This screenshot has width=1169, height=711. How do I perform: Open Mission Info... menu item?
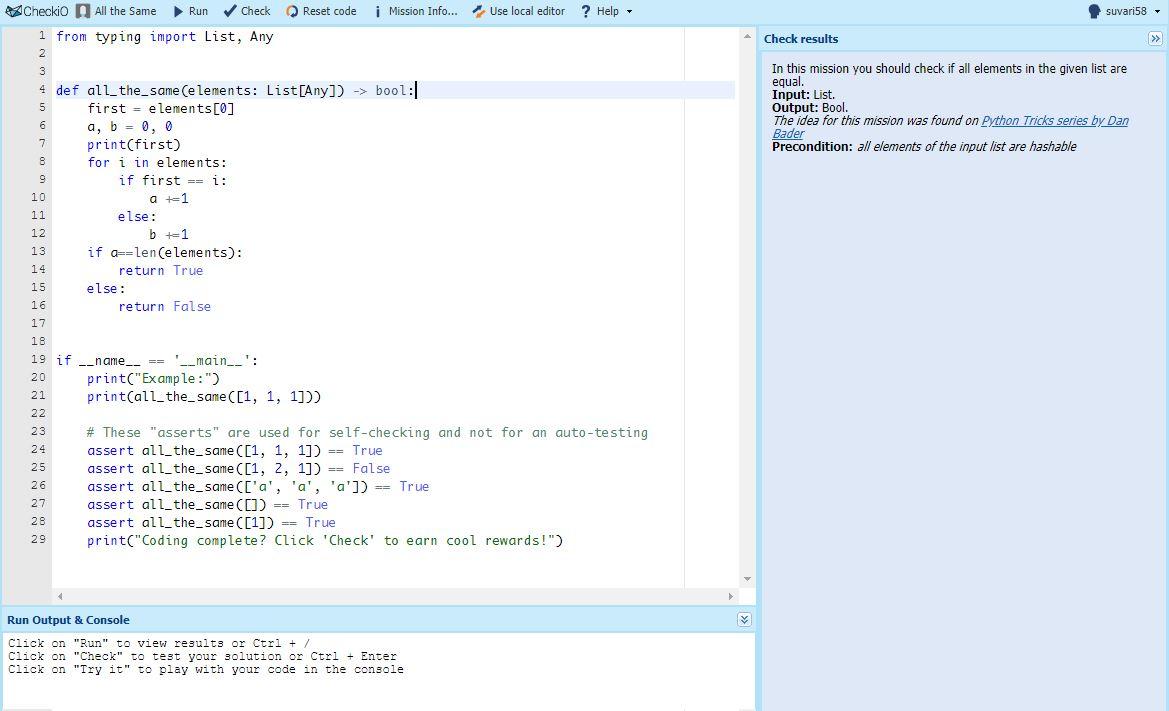(x=423, y=11)
